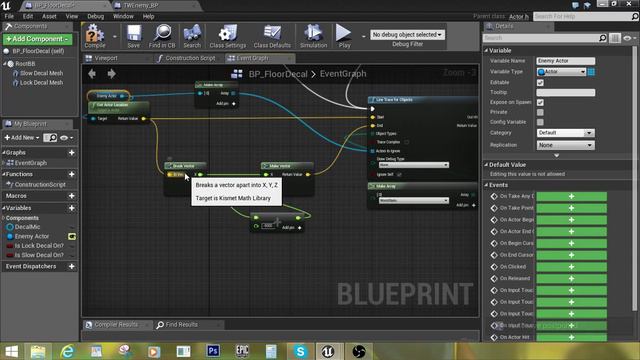This screenshot has height=360, width=640.
Task: Select Is Slow Decal On? variable
Action: tap(39, 255)
